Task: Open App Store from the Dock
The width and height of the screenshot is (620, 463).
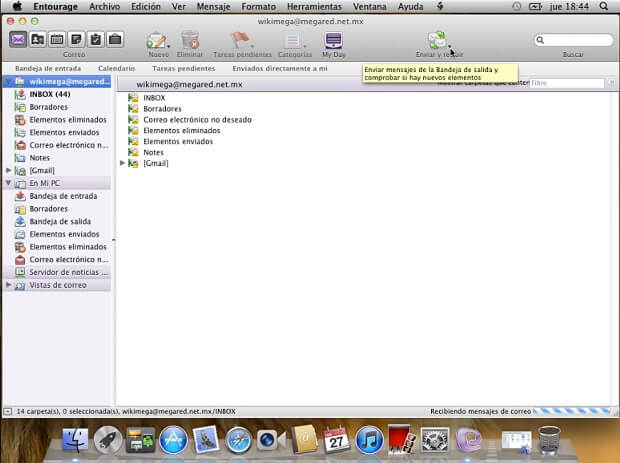Action: (x=173, y=439)
